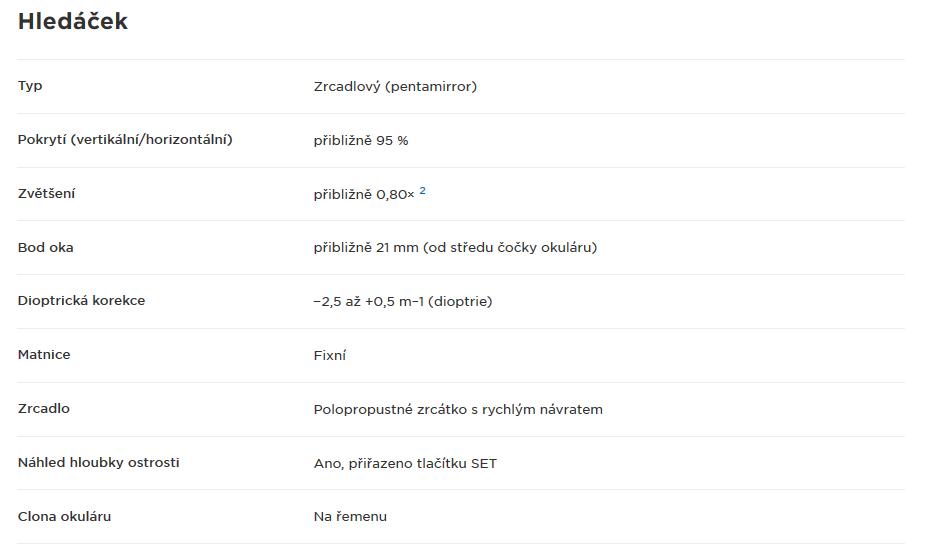Select the Zrcadlo row label
Viewport: 950px width, 550px height.
click(x=44, y=409)
